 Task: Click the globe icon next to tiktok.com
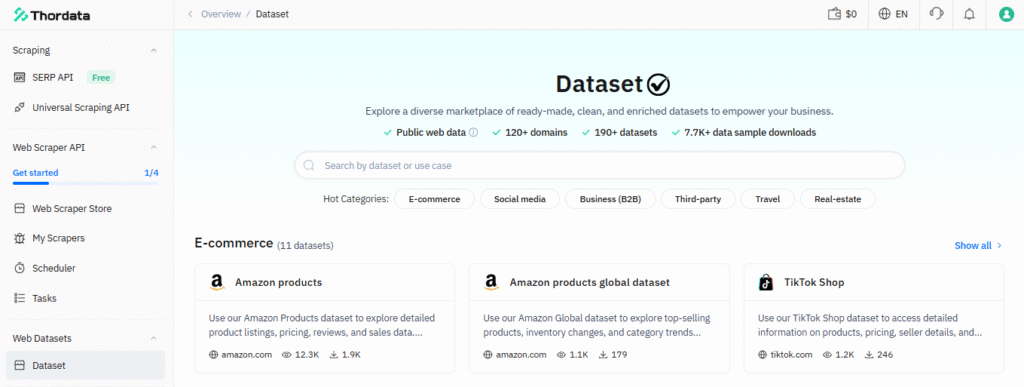(x=762, y=355)
